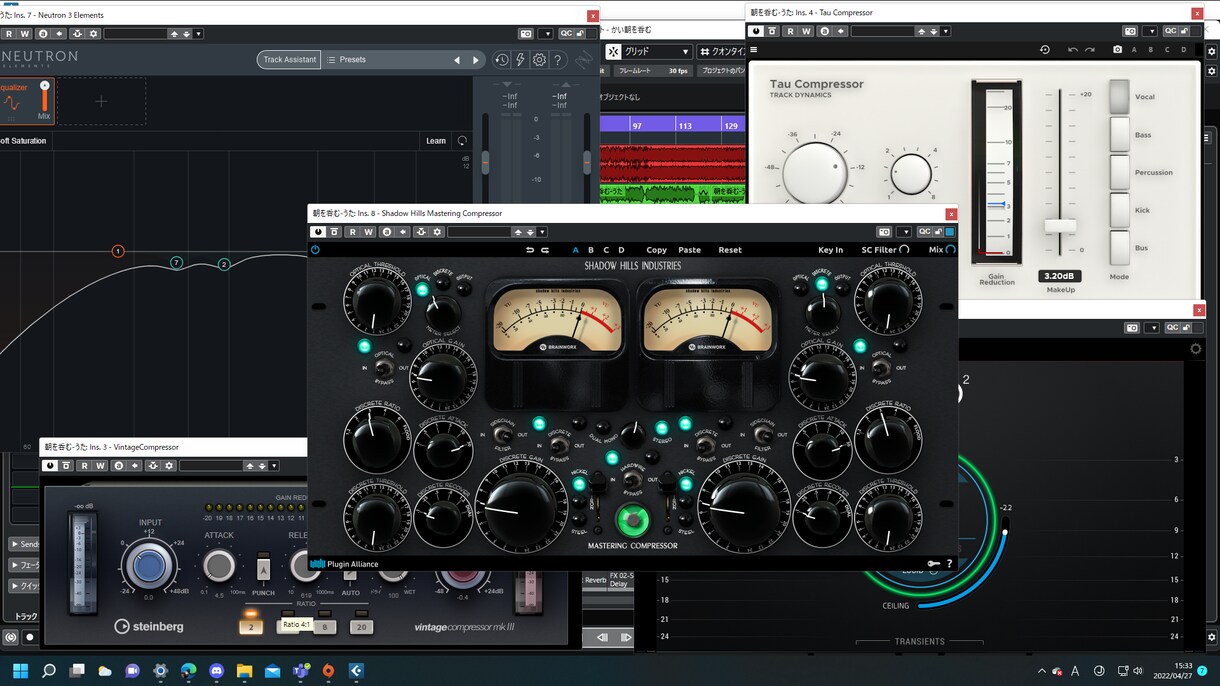The image size is (1220, 686).
Task: Open Neutron settings with the gear icon
Action: 539,60
